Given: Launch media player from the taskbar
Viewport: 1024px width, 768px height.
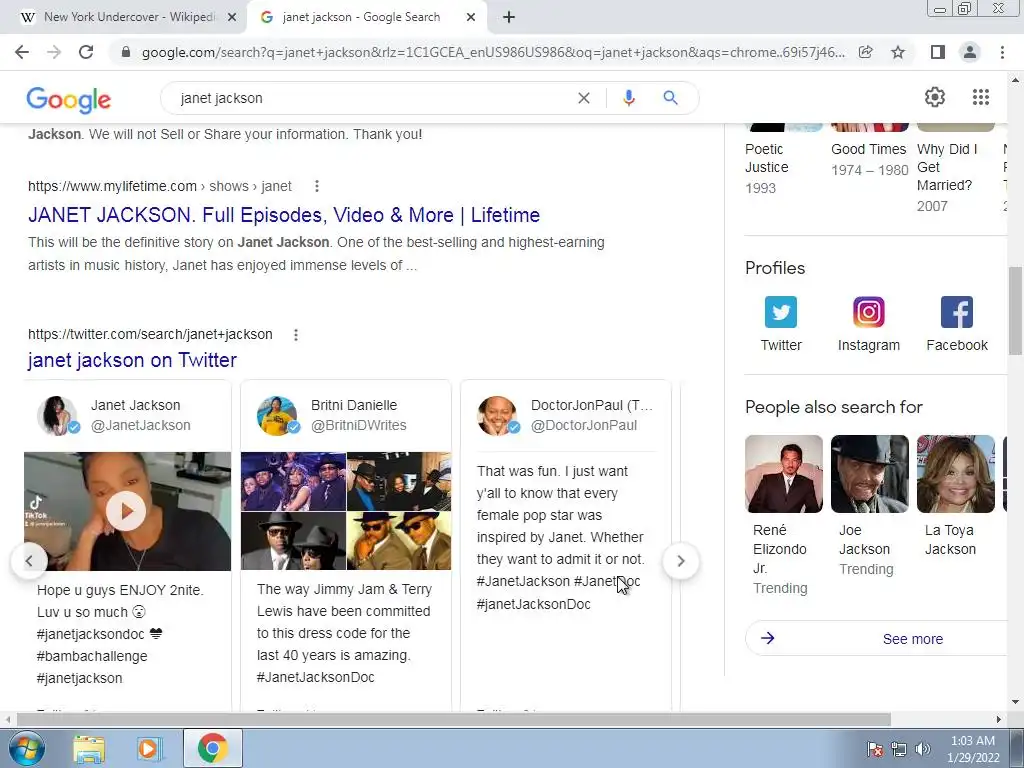Looking at the screenshot, I should [148, 748].
